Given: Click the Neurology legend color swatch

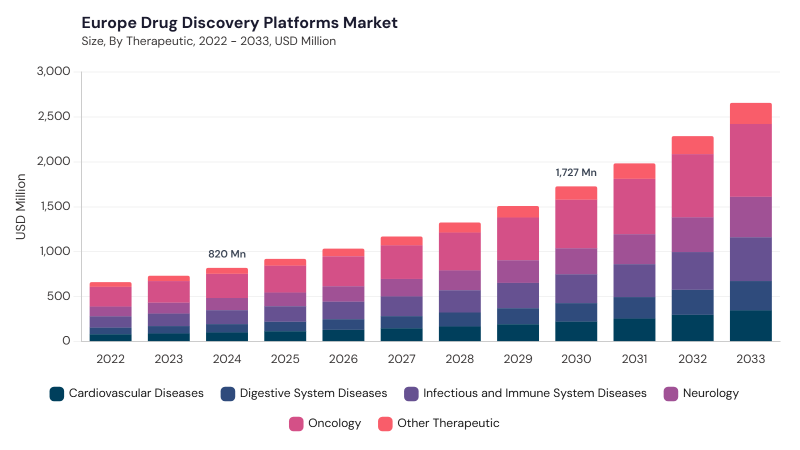Looking at the screenshot, I should tap(670, 394).
